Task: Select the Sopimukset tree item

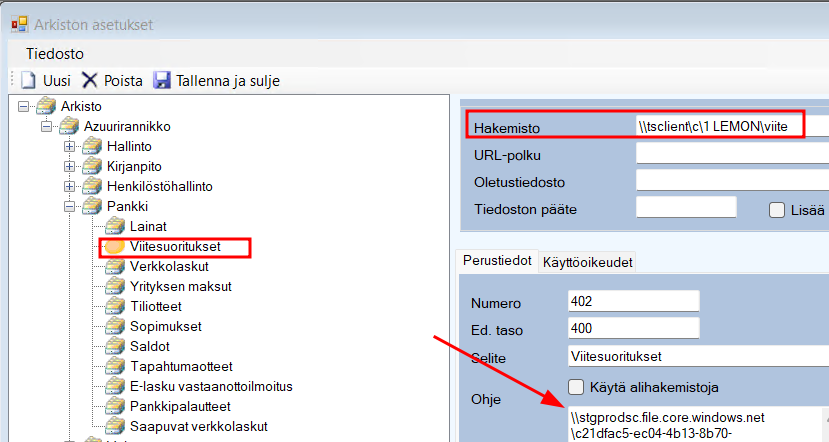Action: pos(165,326)
